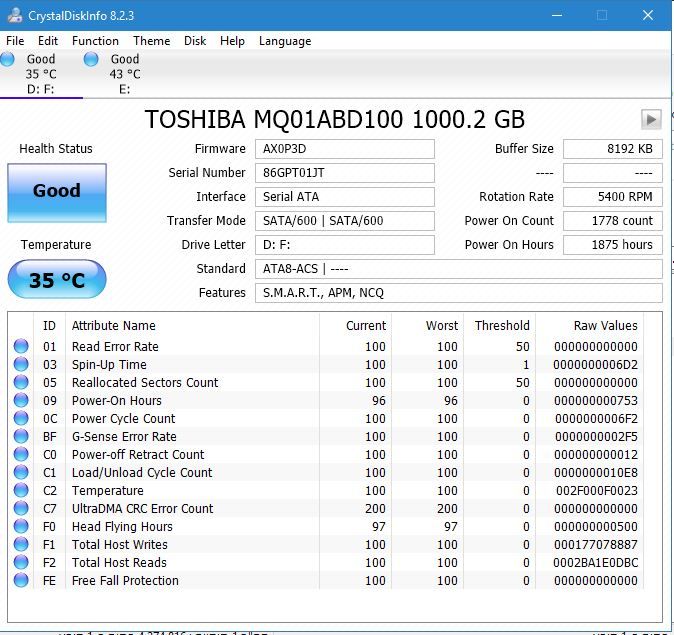Select the first disk status orb (D: F:)

click(8, 60)
